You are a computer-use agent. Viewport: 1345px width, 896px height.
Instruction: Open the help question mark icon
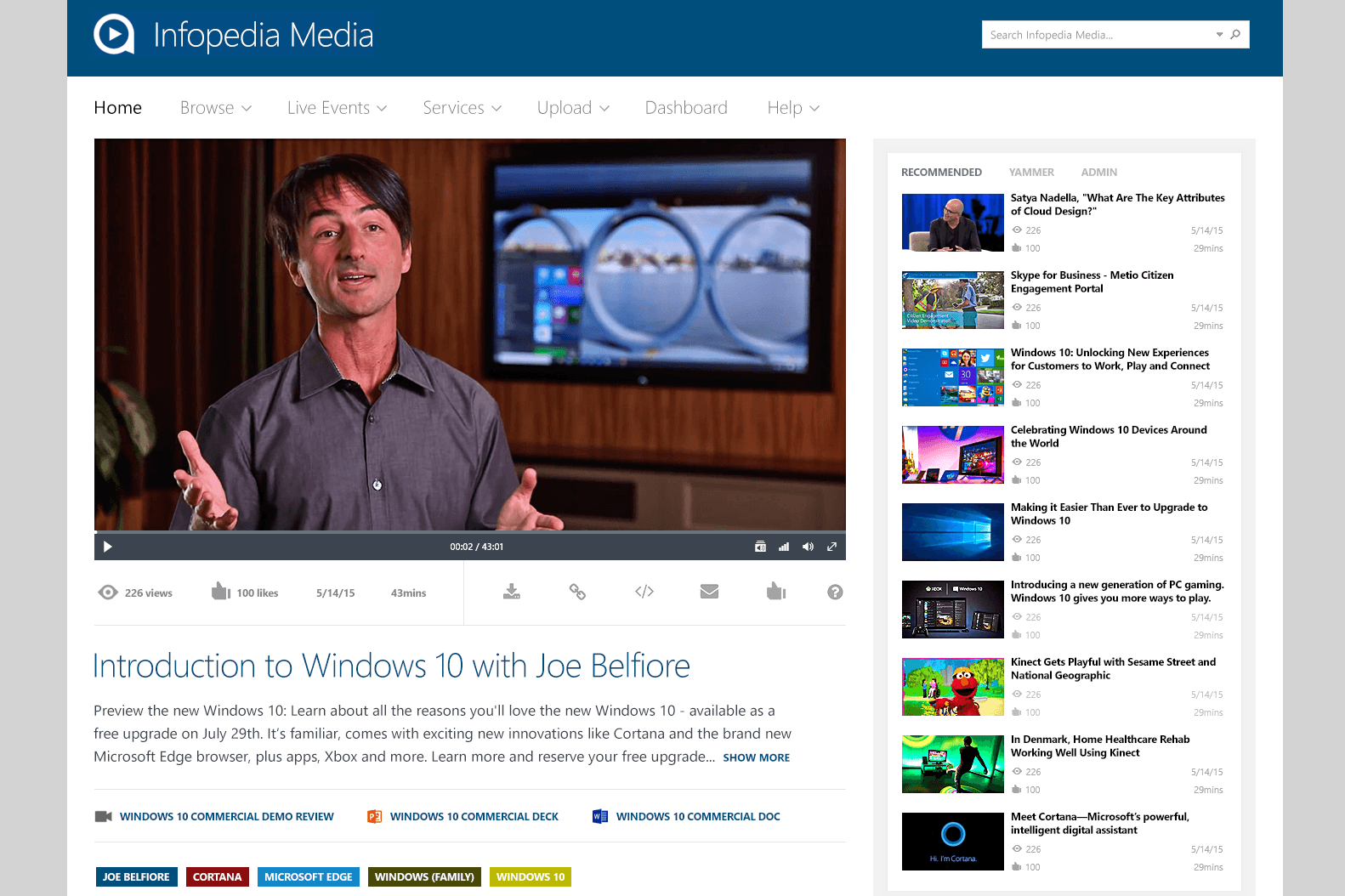tap(835, 593)
